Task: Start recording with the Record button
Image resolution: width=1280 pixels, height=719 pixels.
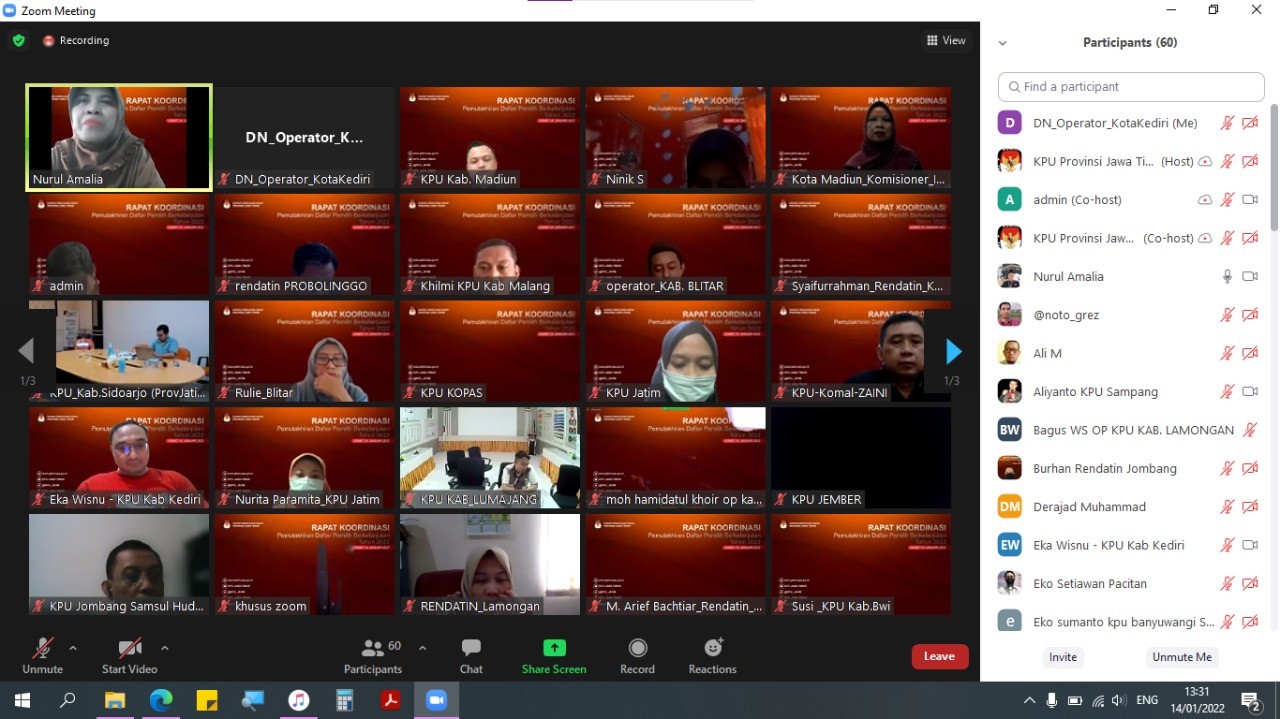Action: pyautogui.click(x=637, y=655)
